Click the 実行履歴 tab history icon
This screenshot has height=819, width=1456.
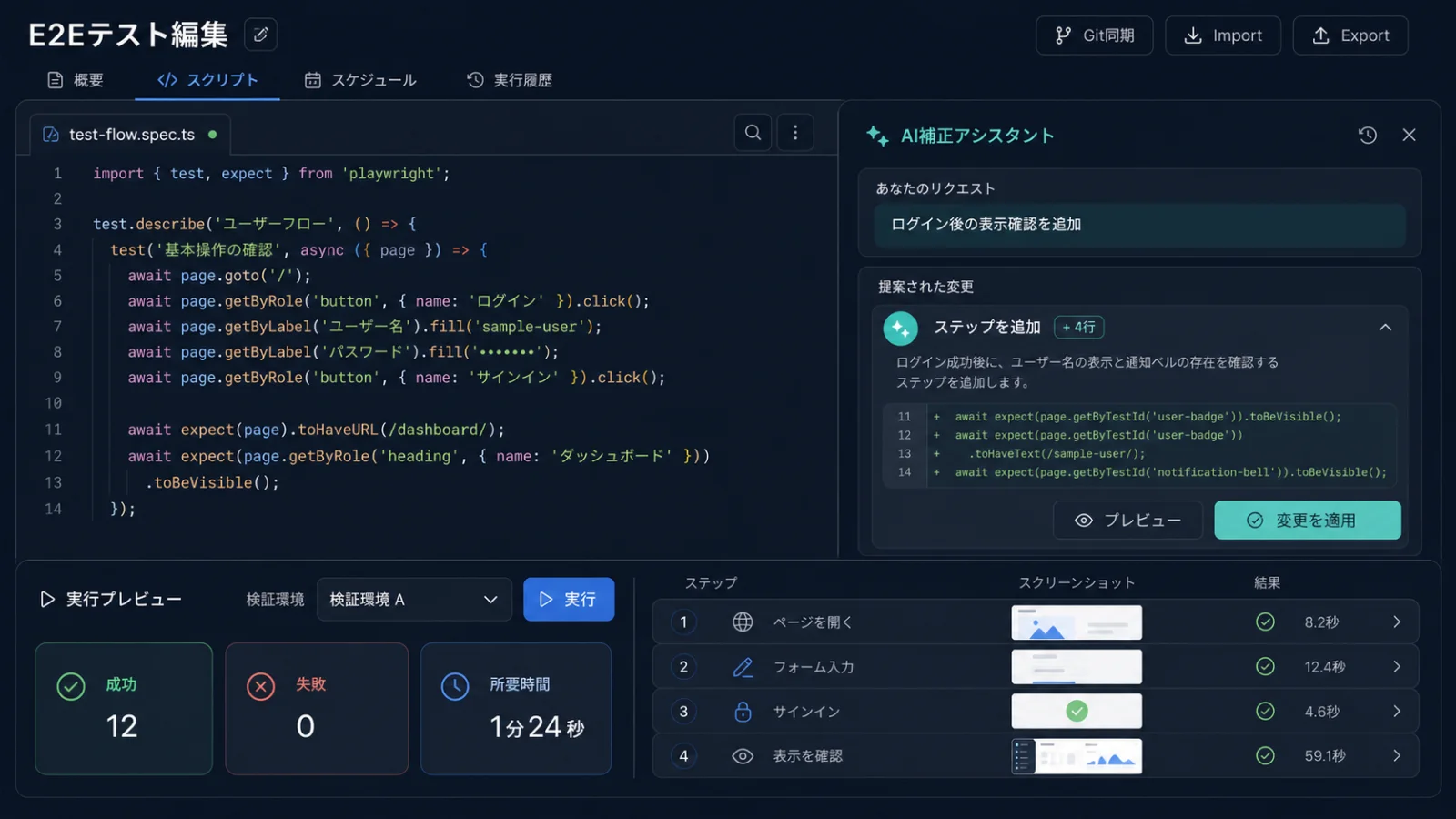pos(475,80)
